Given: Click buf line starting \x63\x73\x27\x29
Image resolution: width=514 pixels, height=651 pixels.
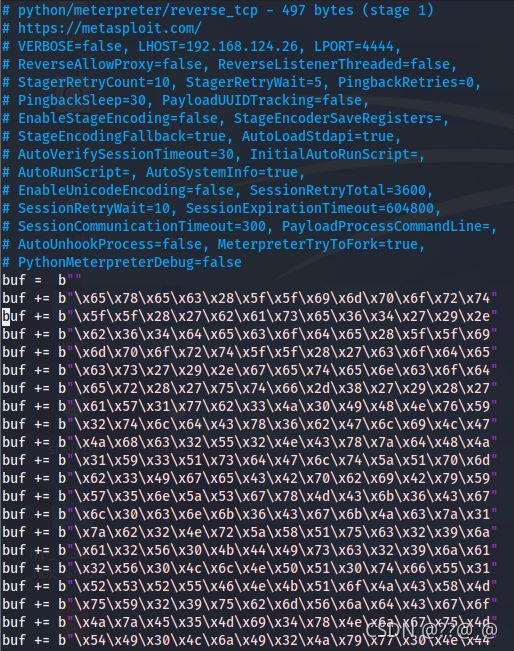Looking at the screenshot, I should (x=250, y=370).
